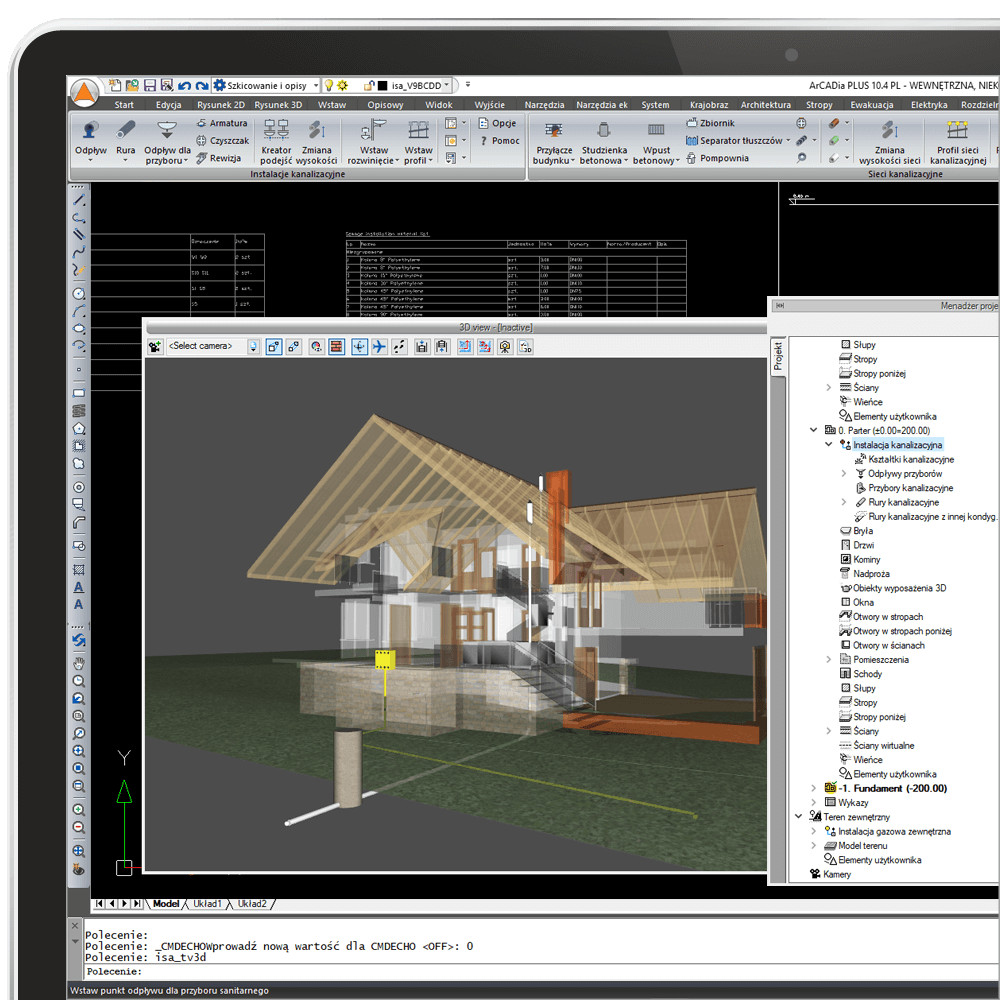Image resolution: width=1000 pixels, height=1000 pixels.
Task: Undo the last action
Action: pyautogui.click(x=184, y=85)
